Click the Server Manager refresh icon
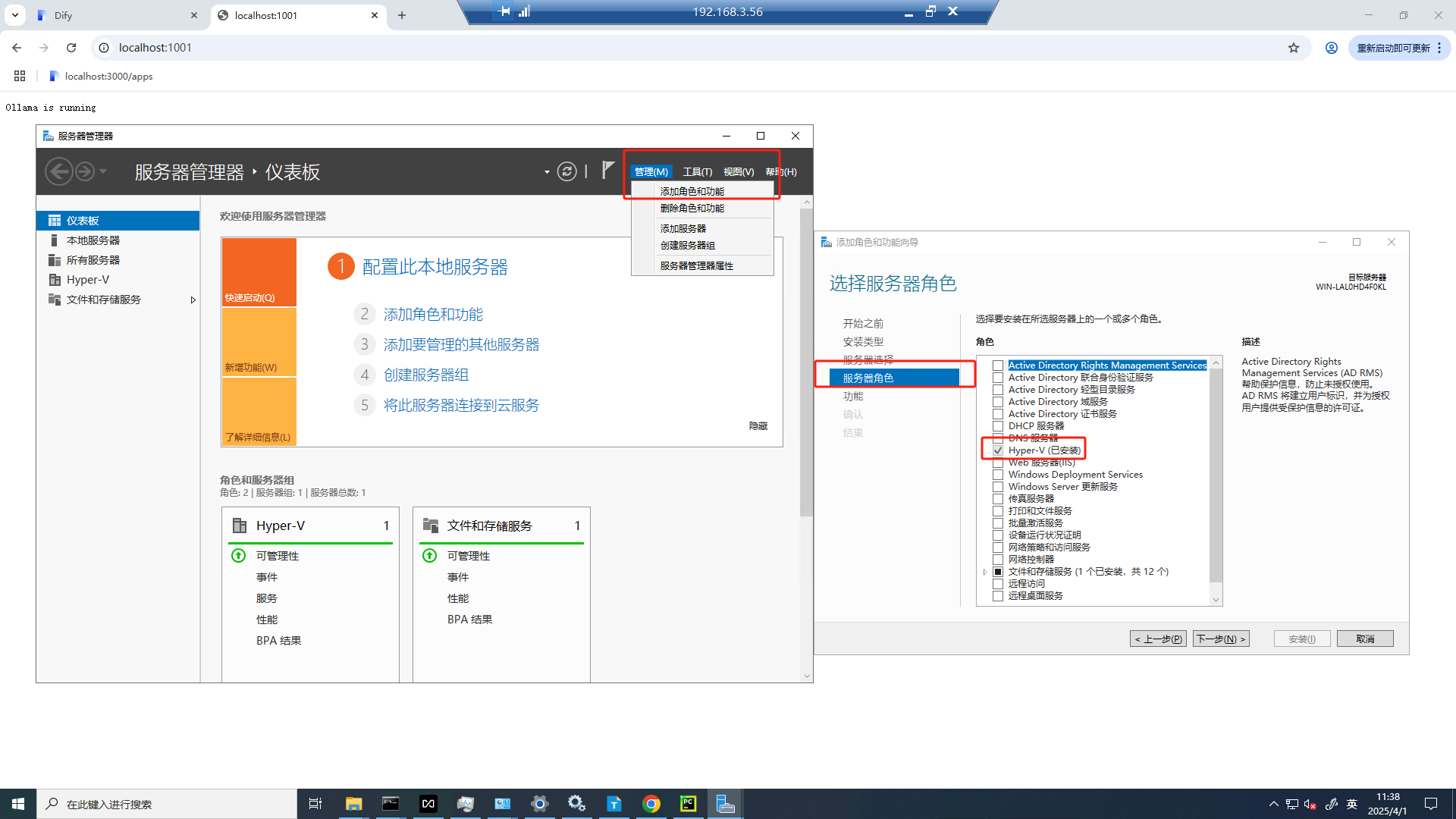The width and height of the screenshot is (1456, 819). coord(566,171)
